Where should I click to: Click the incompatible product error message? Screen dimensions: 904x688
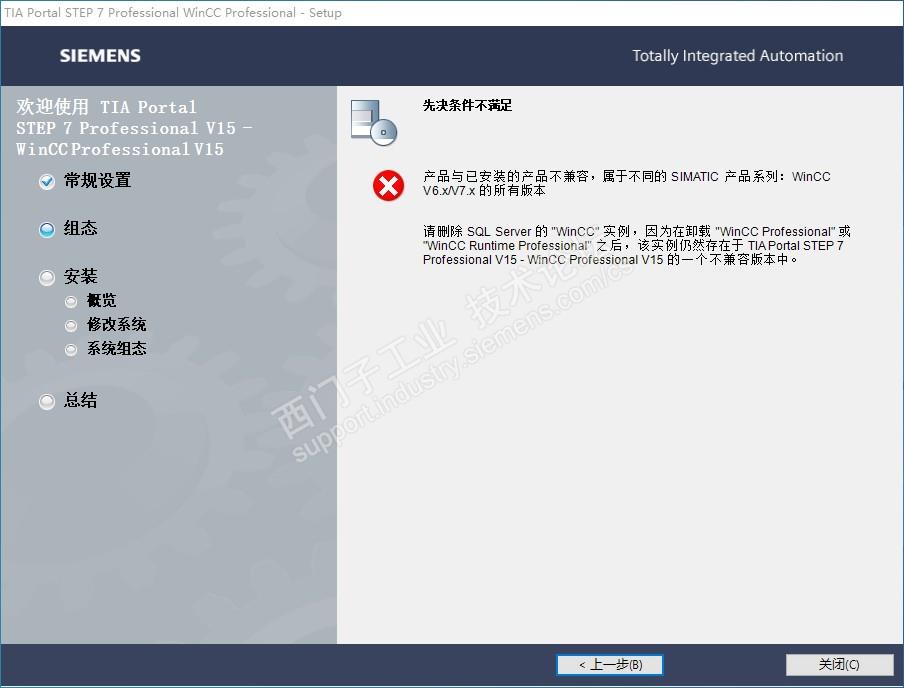[627, 183]
